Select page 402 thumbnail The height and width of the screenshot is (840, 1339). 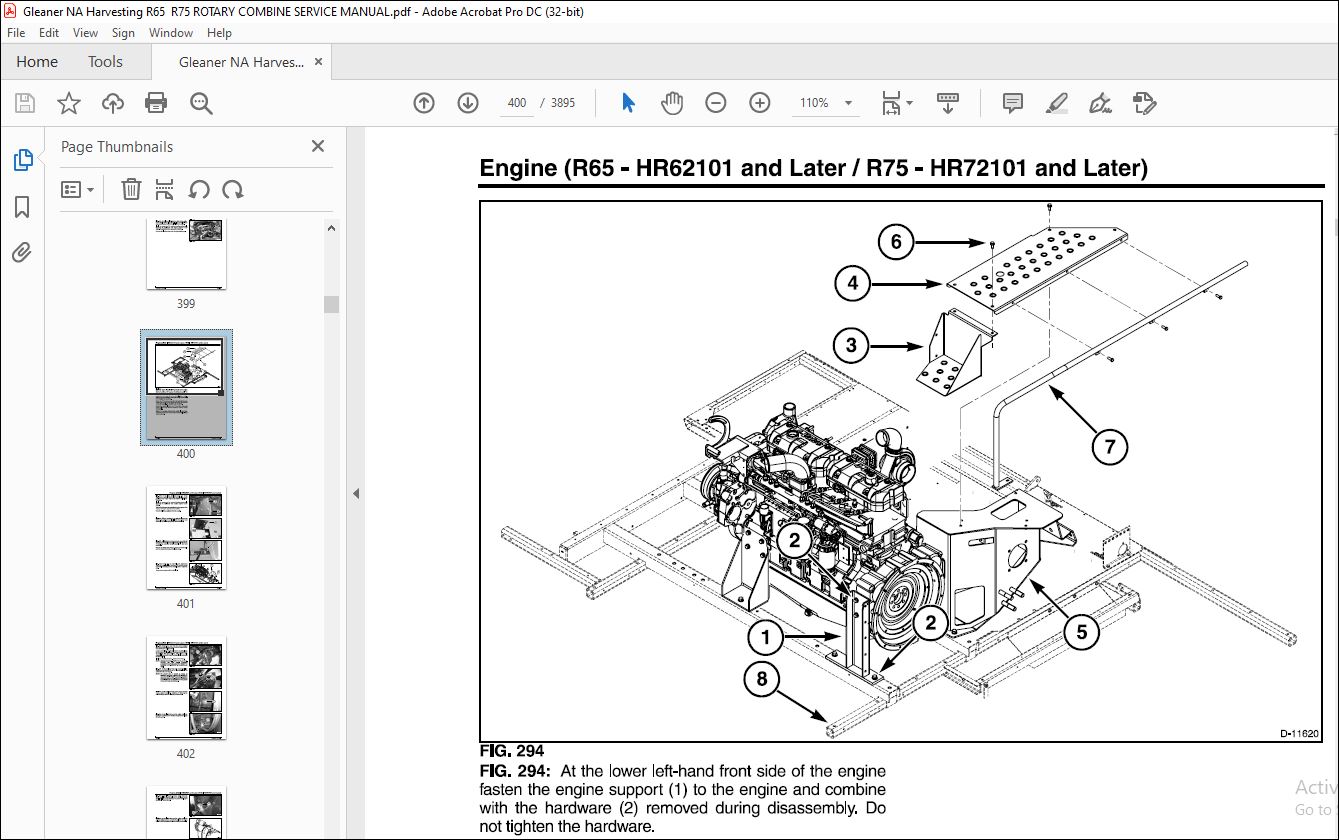coord(187,688)
